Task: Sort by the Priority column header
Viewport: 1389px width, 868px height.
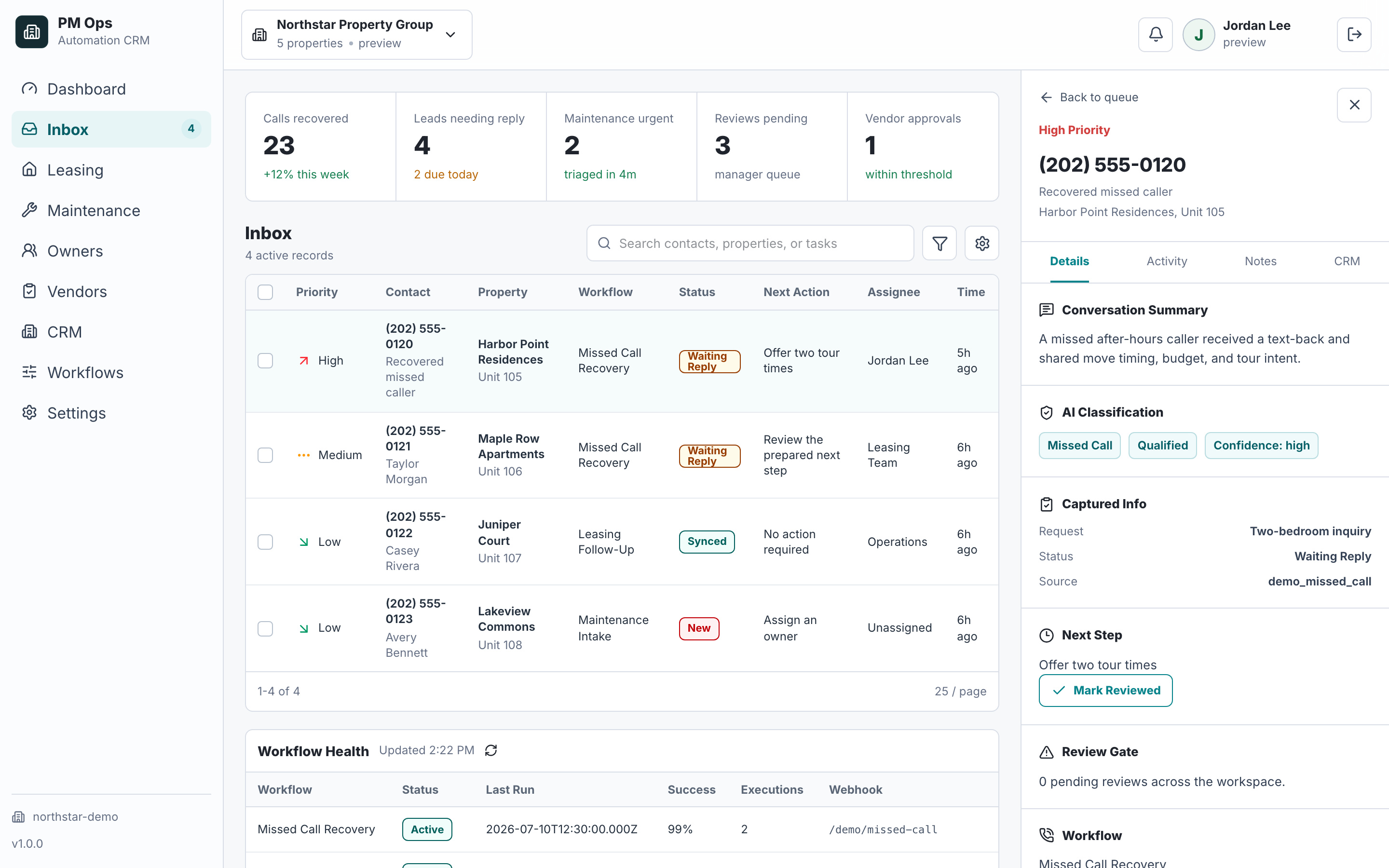Action: [316, 292]
